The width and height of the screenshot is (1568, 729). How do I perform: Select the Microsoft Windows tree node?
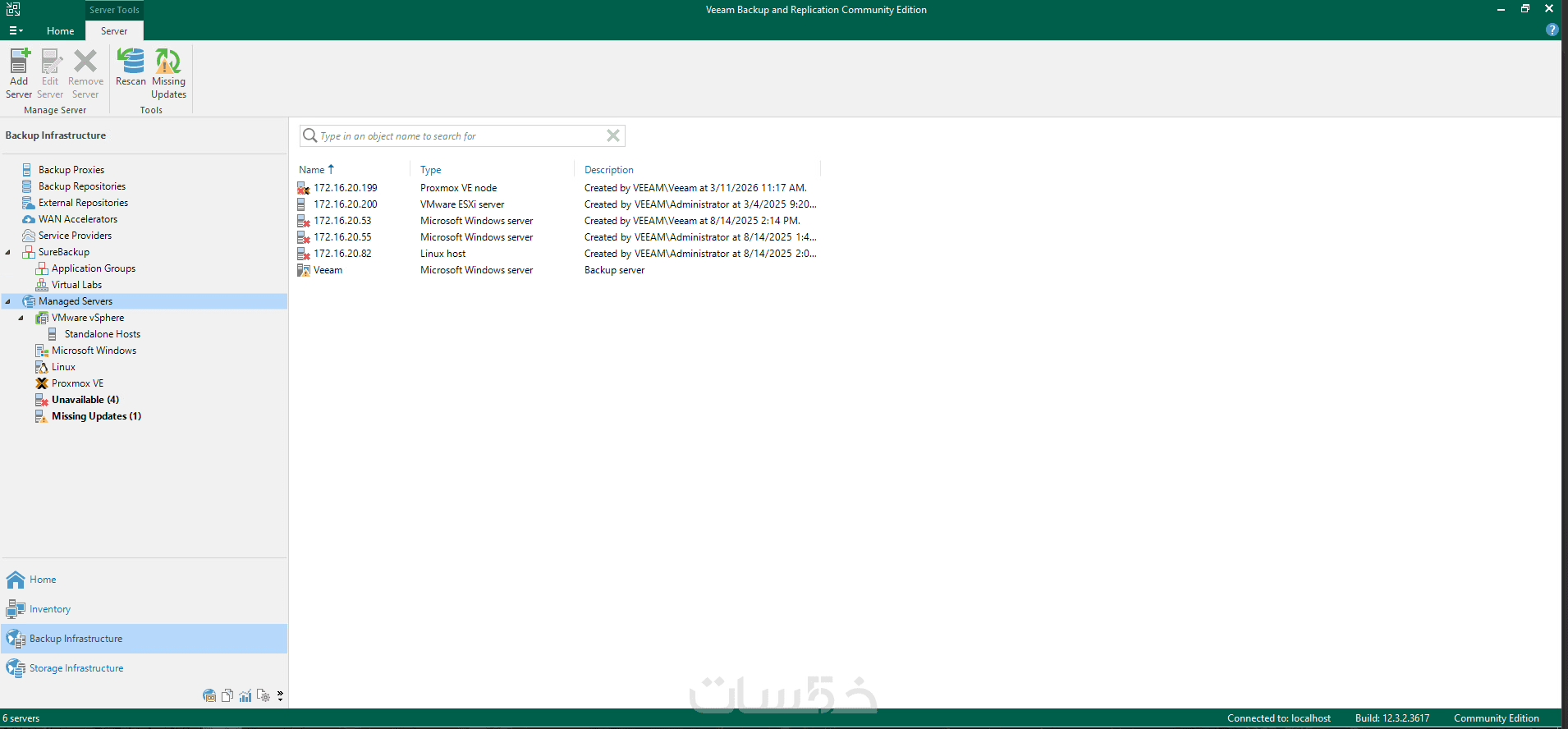(94, 351)
